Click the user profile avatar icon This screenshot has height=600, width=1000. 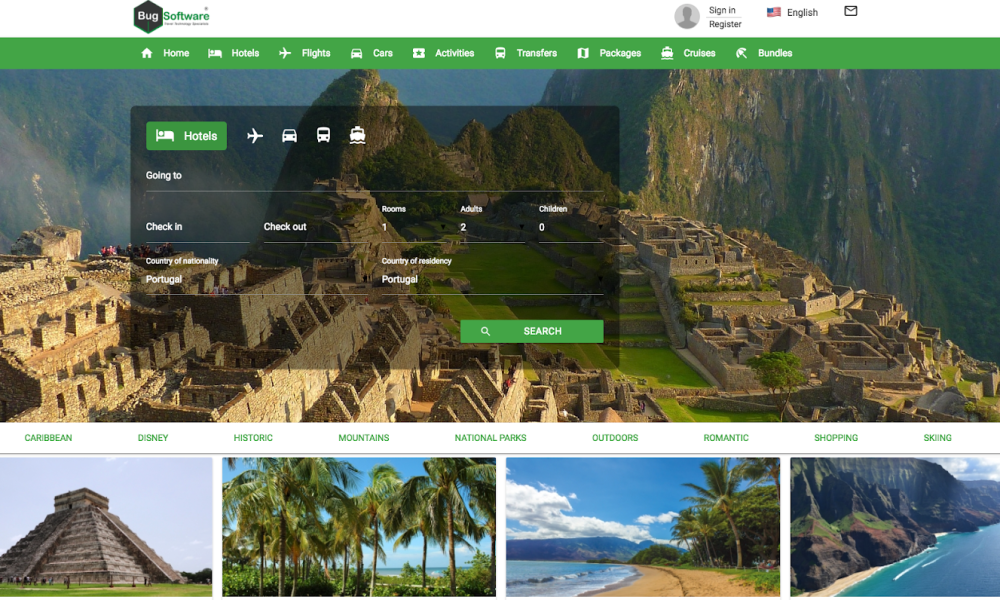[687, 16]
